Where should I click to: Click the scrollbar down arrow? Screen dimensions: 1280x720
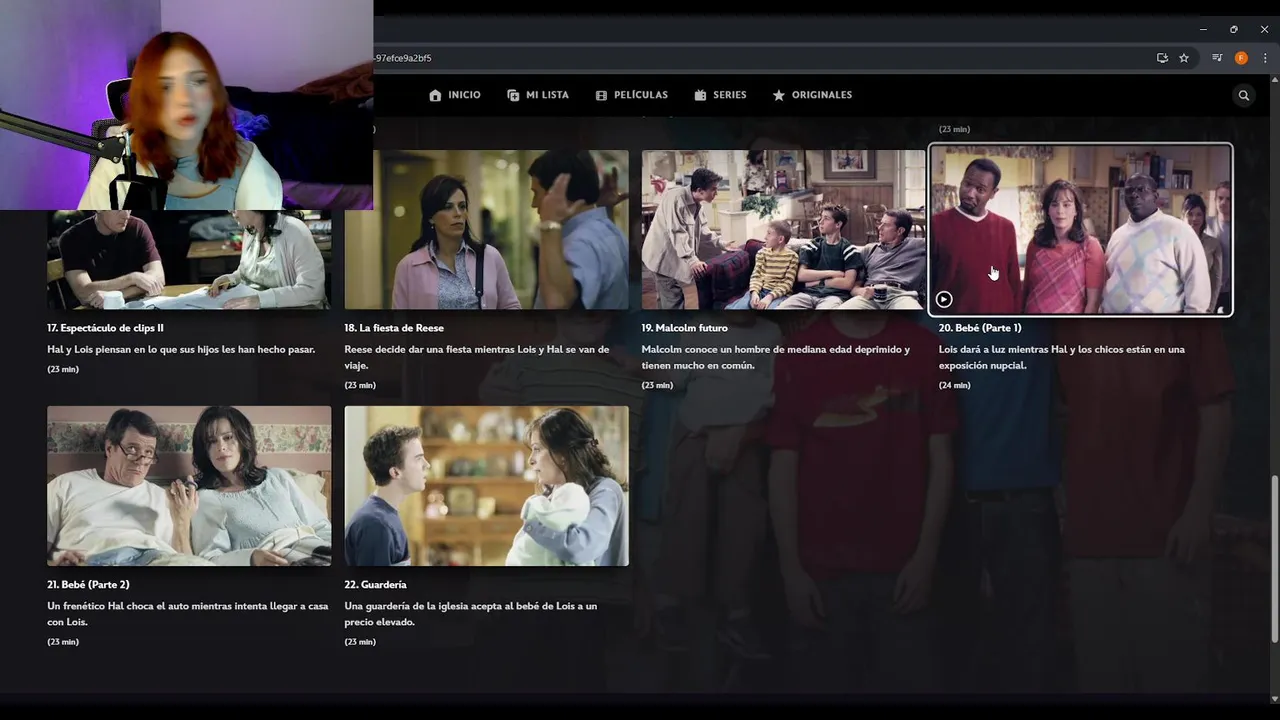tap(1273, 699)
